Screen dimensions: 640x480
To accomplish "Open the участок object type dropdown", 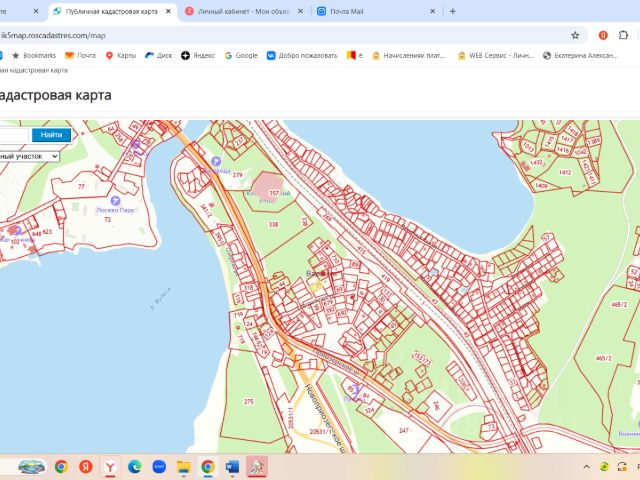I will [30, 157].
